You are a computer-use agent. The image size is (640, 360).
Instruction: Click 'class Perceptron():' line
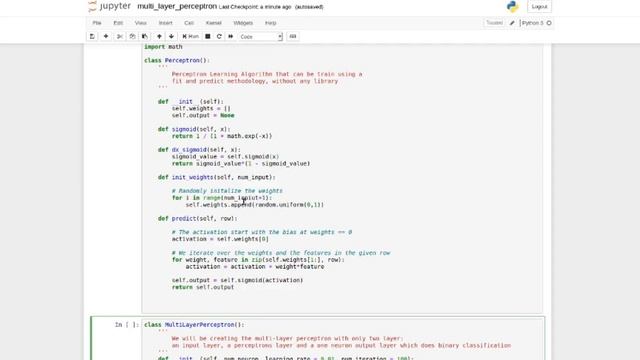(177, 60)
